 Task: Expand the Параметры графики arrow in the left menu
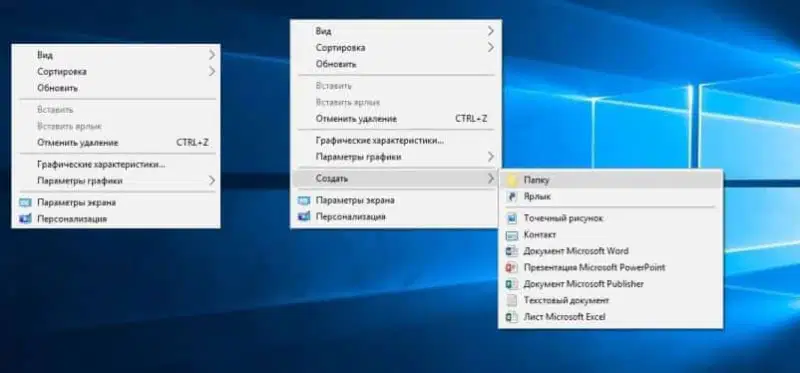212,180
